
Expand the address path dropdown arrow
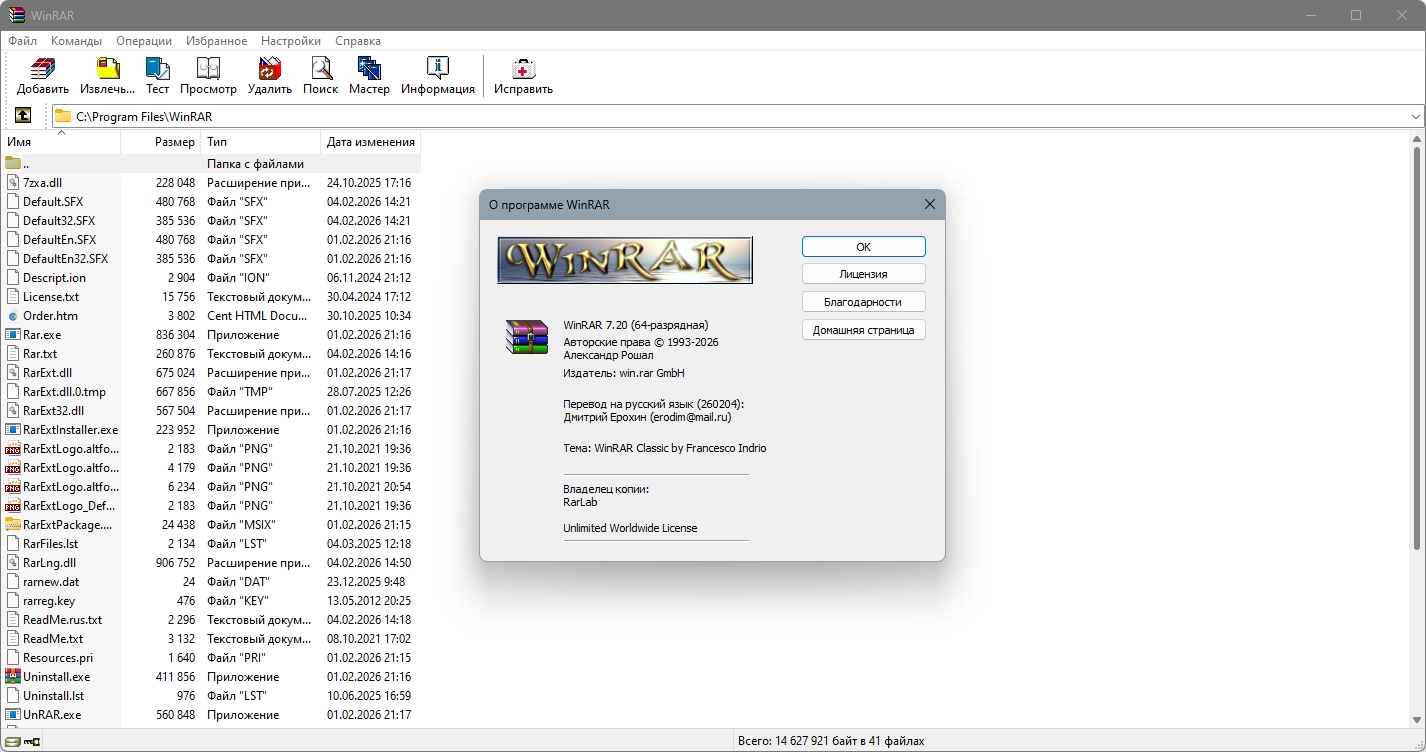(1415, 117)
